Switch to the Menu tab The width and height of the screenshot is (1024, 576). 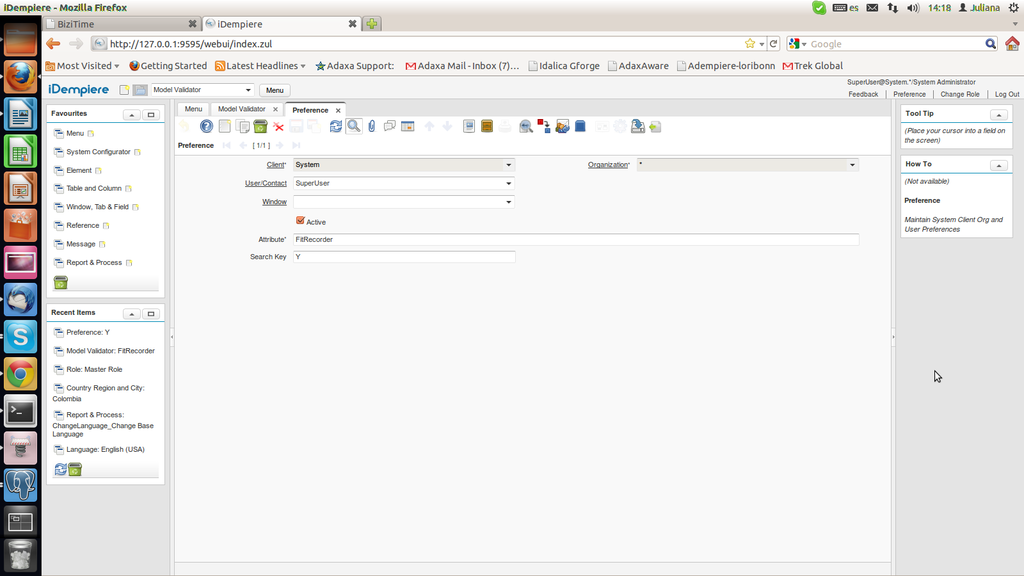[x=193, y=109]
